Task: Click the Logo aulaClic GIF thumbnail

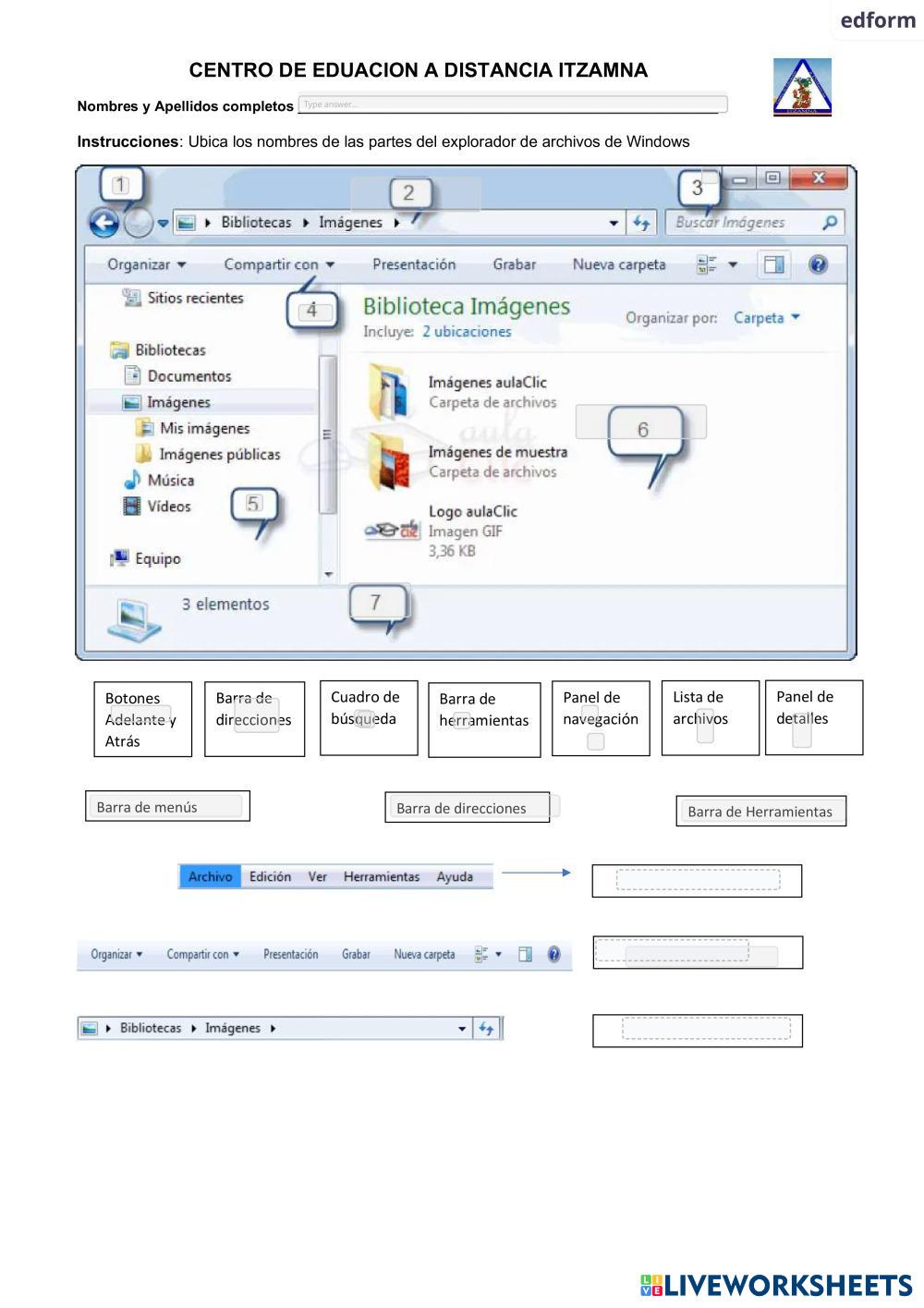Action: tap(392, 530)
